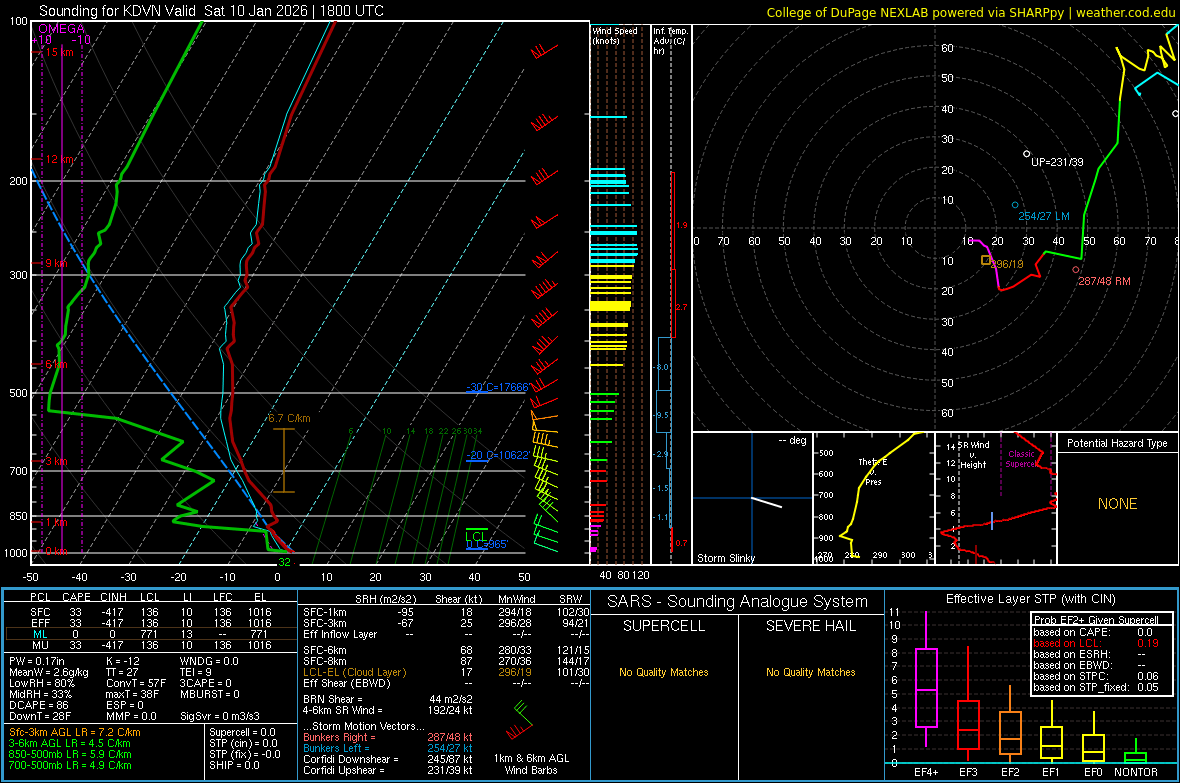This screenshot has width=1180, height=783.
Task: Click the Storm Slinky label
Action: coord(725,558)
